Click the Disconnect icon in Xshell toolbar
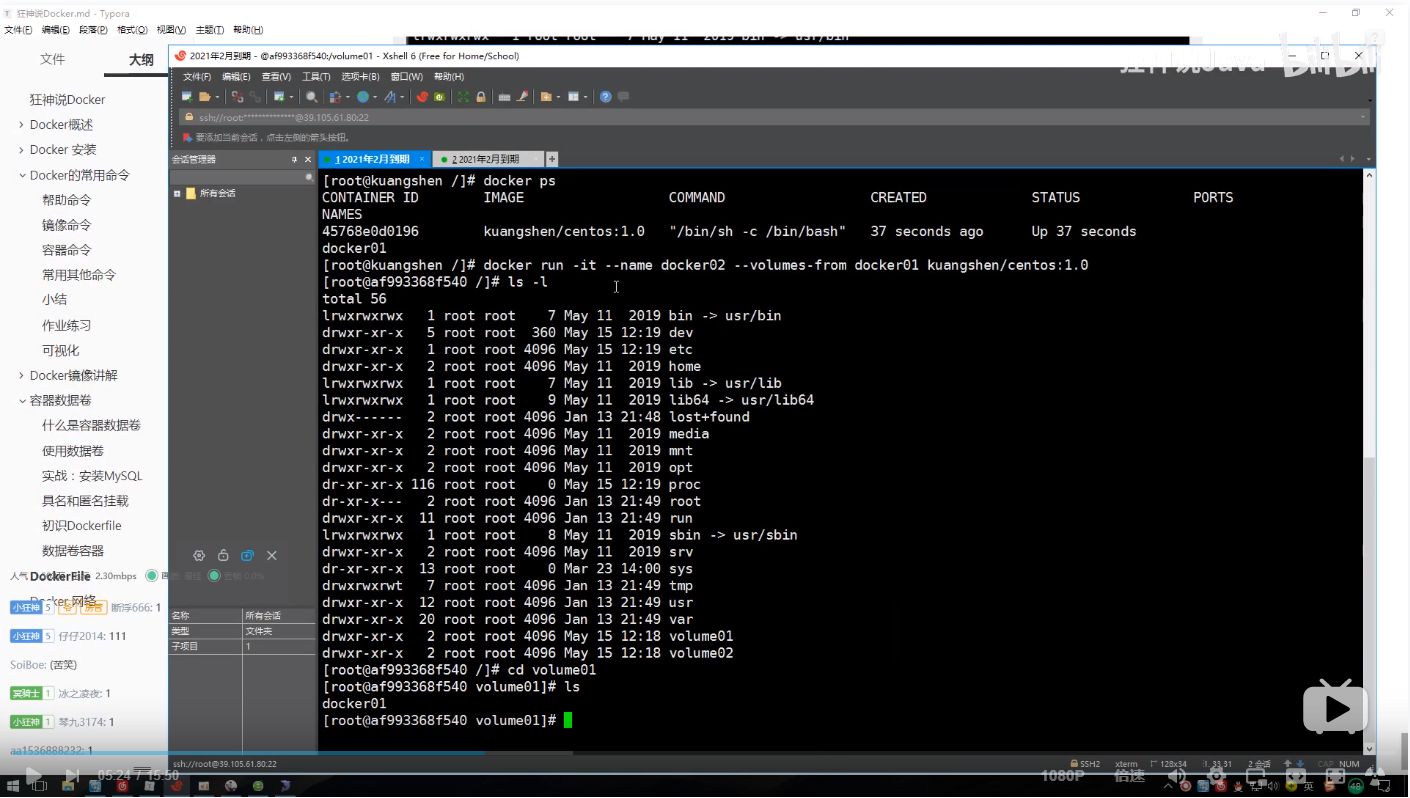The width and height of the screenshot is (1410, 798). tap(238, 97)
